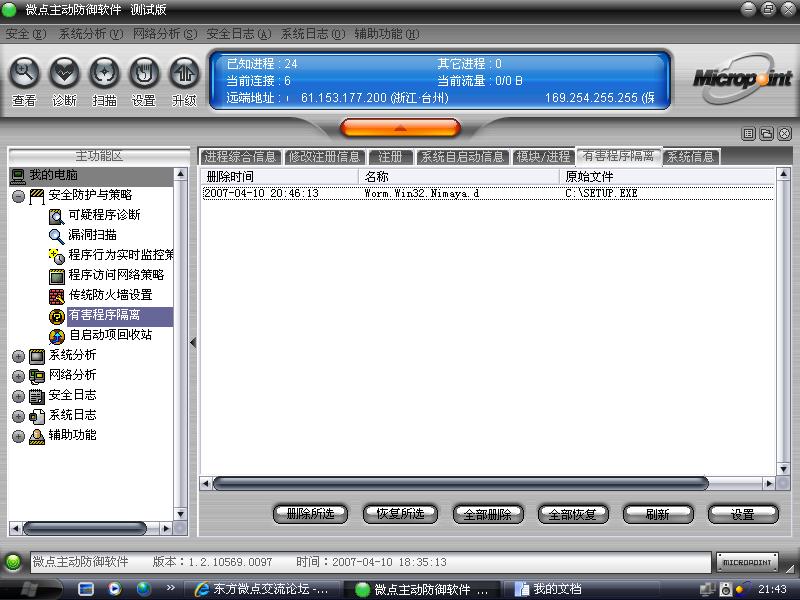This screenshot has width=800, height=600.
Task: Expand the 系统分析 tree node
Action: [x=18, y=356]
